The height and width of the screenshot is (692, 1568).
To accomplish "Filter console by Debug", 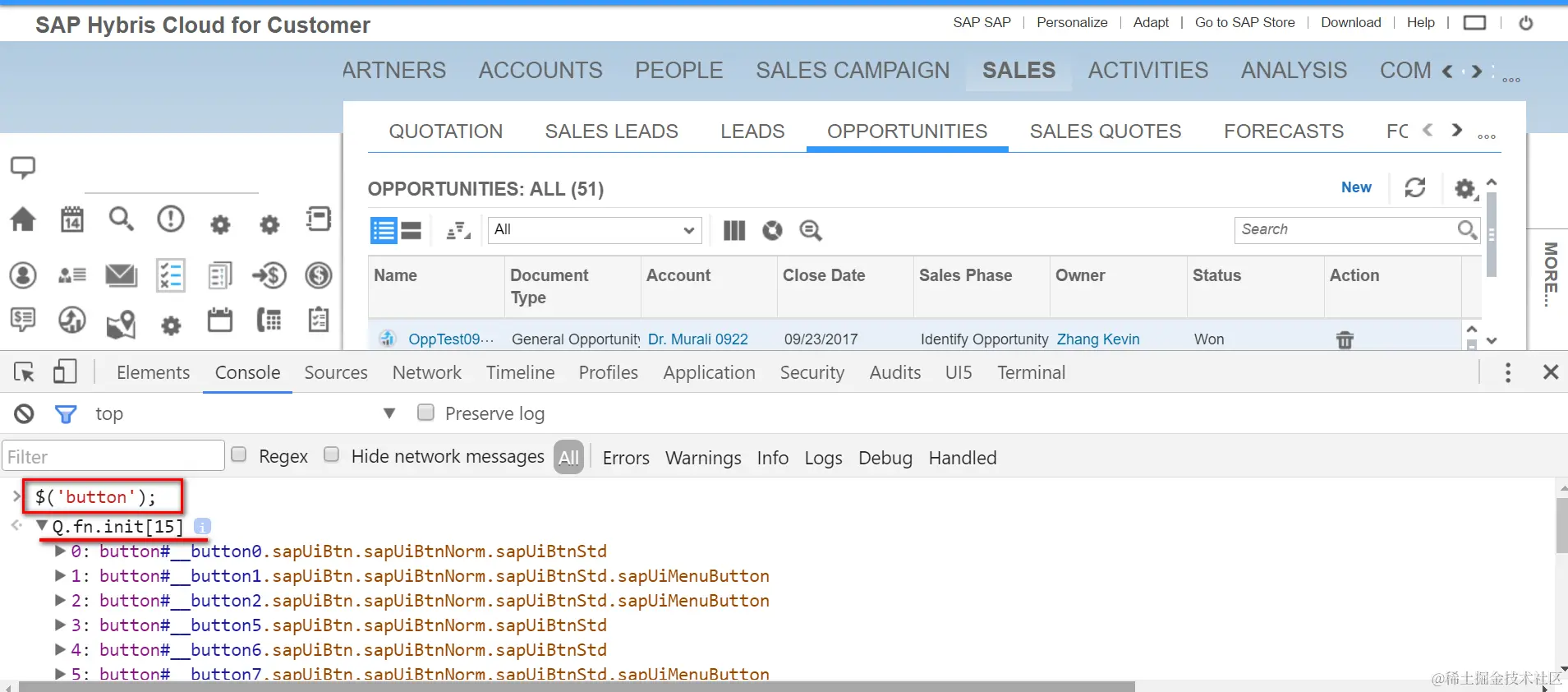I will point(885,458).
